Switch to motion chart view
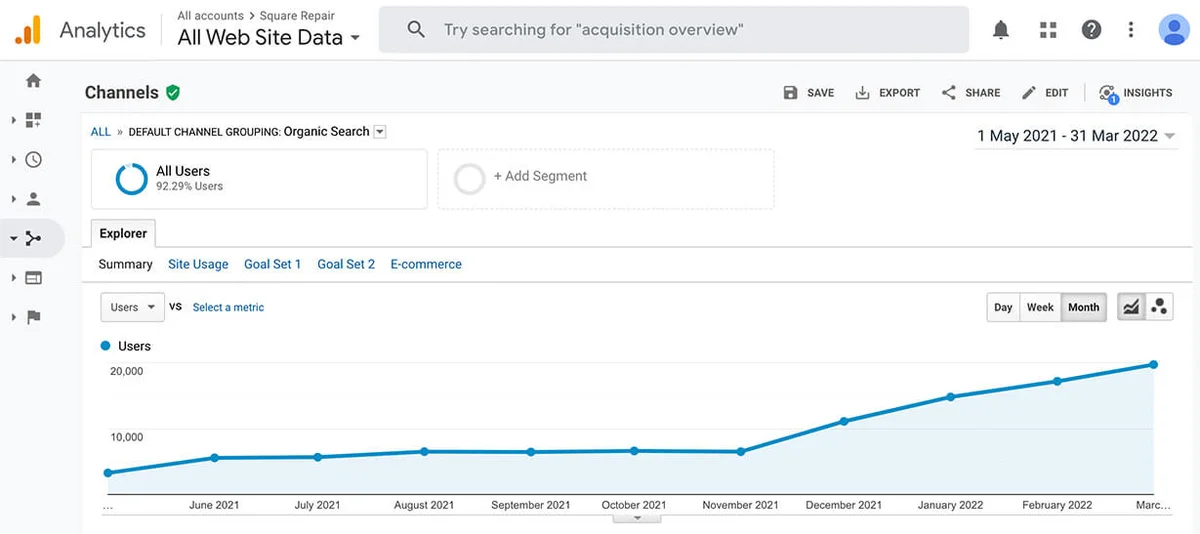 pyautogui.click(x=1159, y=307)
